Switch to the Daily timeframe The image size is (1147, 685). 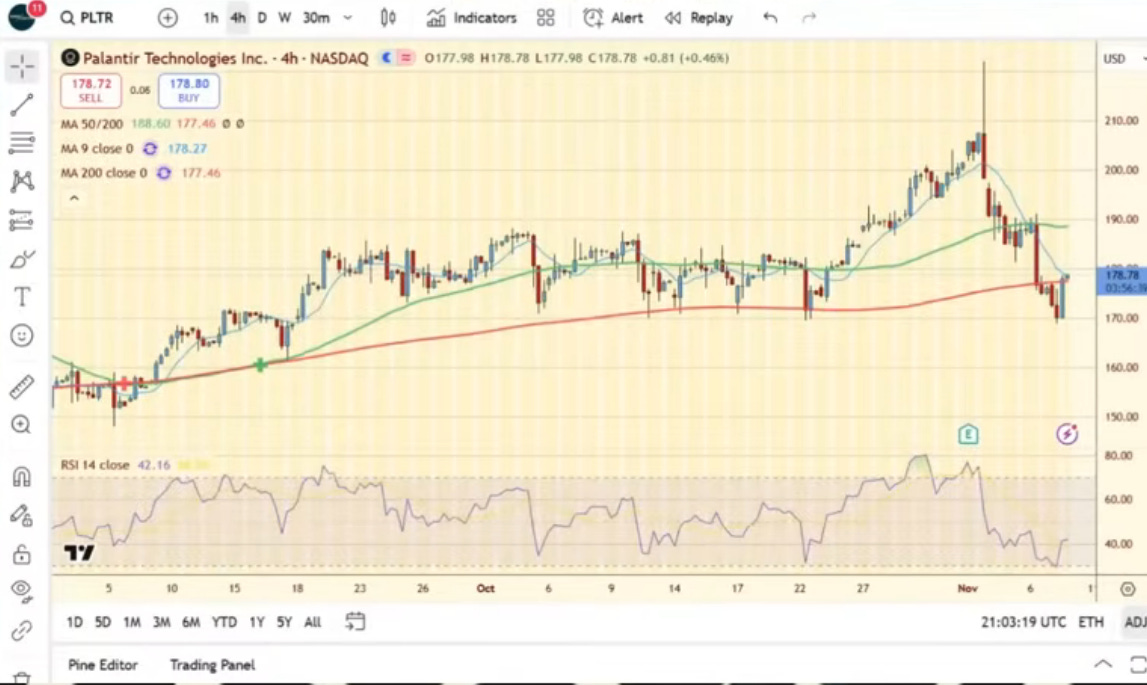point(262,18)
